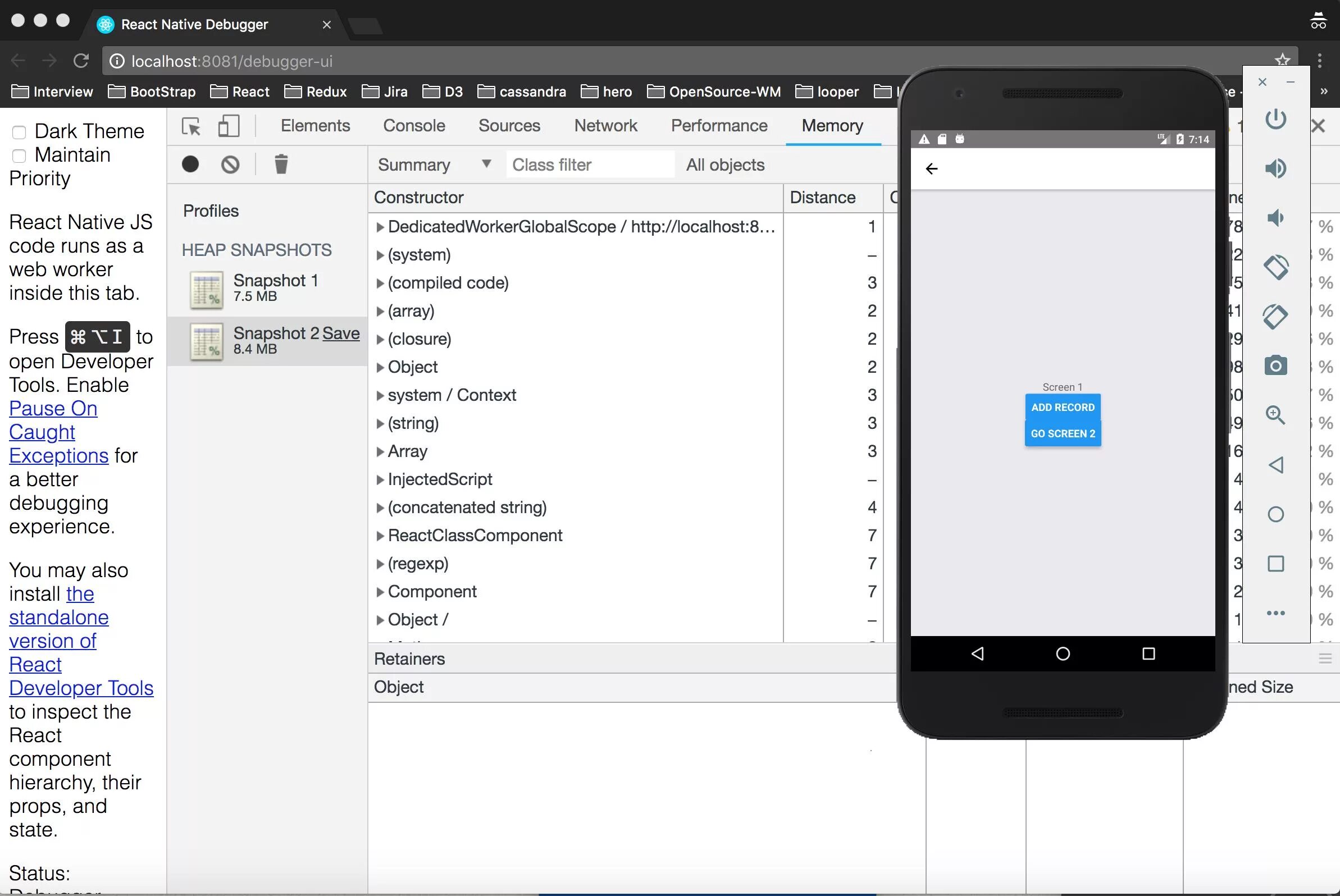The width and height of the screenshot is (1340, 896).
Task: Enable the Dark Theme checkbox
Action: point(19,132)
